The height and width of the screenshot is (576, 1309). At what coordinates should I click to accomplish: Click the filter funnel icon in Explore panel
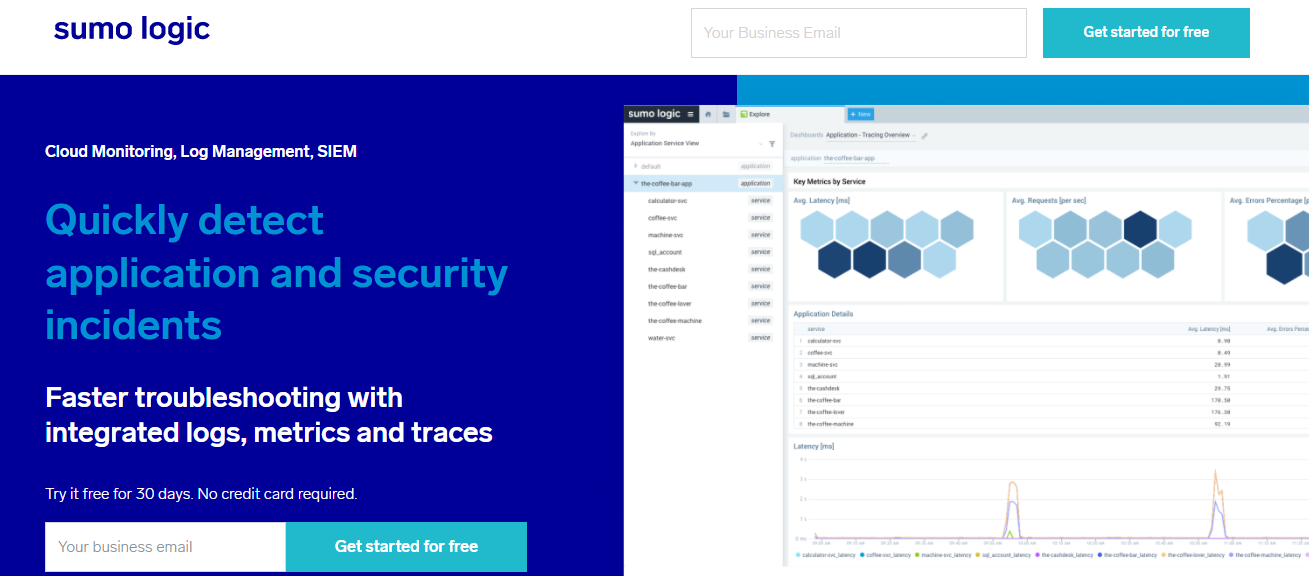coord(772,144)
